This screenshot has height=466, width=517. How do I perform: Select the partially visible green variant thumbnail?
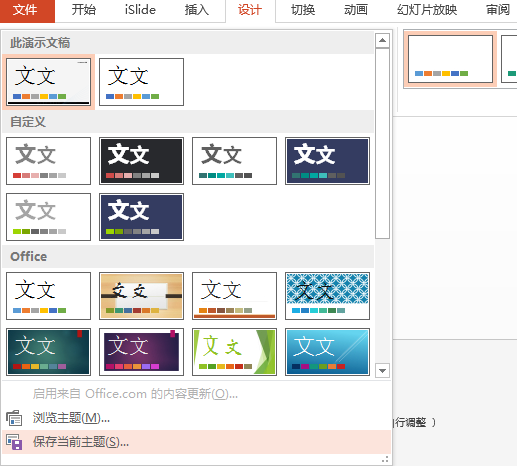pos(509,59)
